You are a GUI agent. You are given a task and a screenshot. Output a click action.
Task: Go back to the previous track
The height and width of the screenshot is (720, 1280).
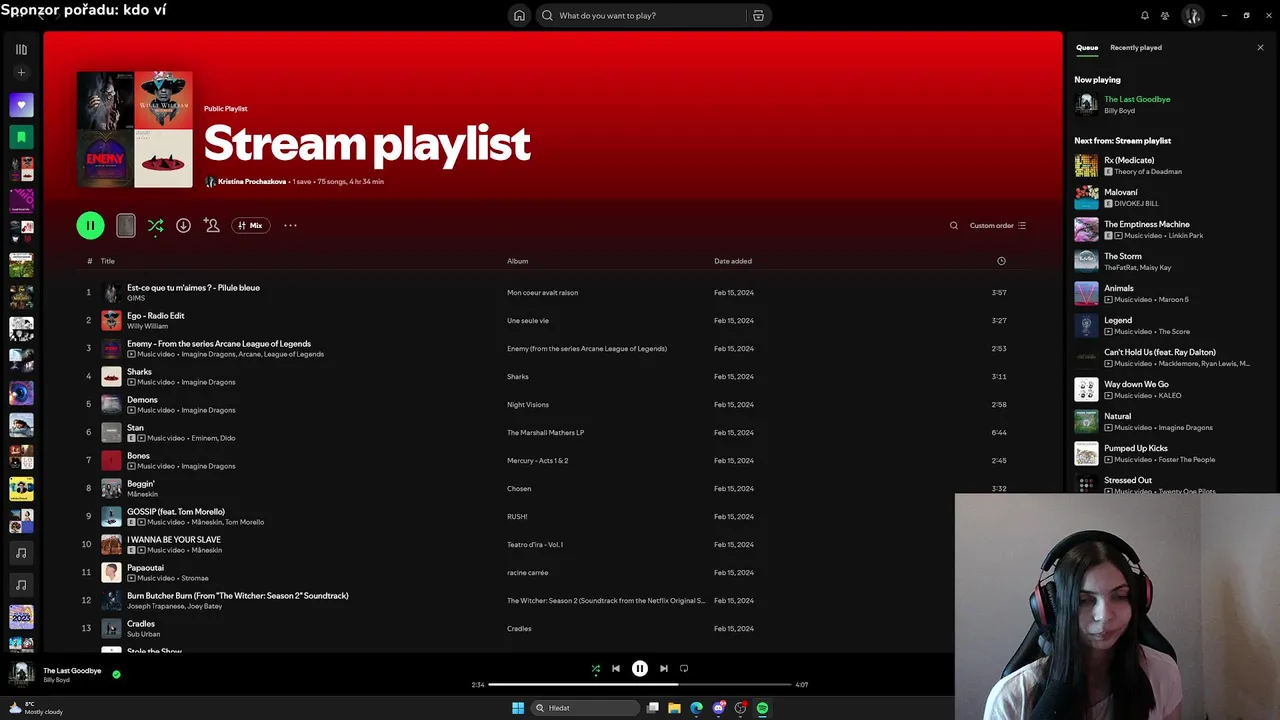(616, 669)
